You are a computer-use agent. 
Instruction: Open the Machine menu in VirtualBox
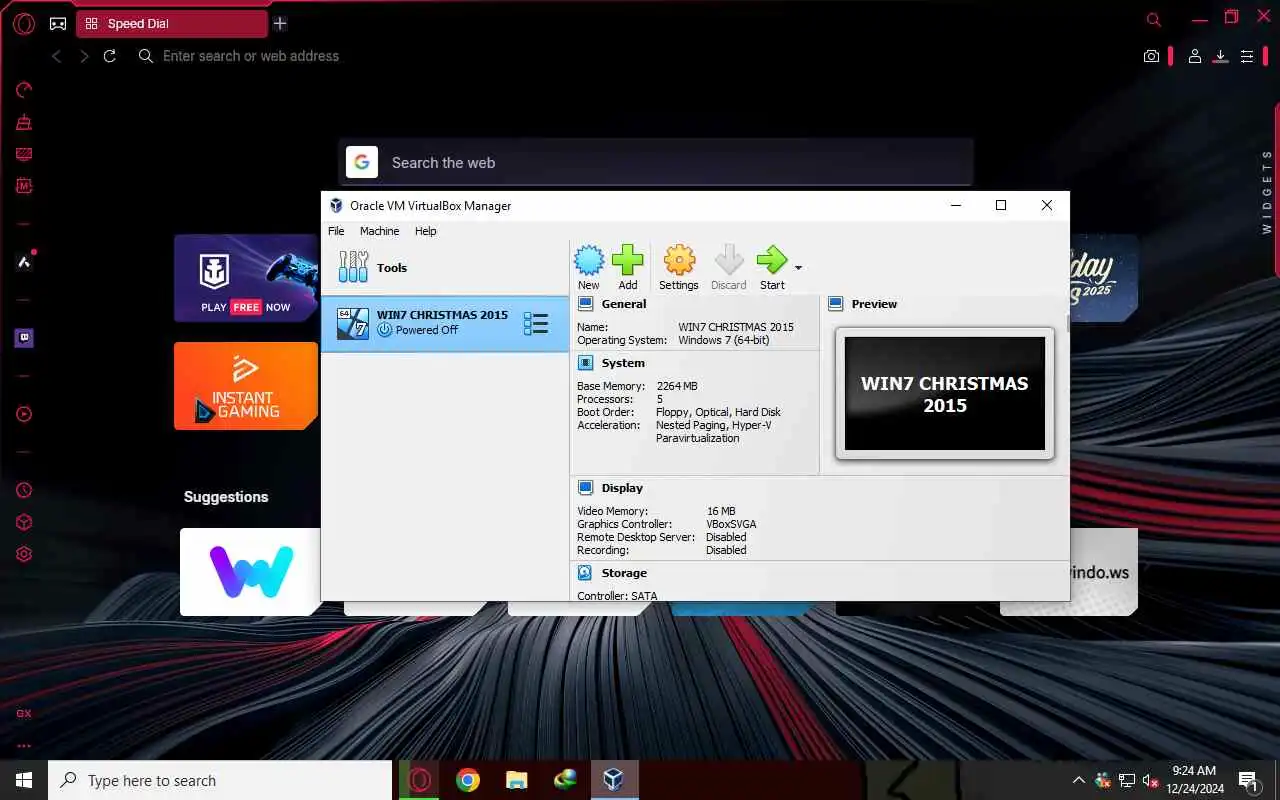(x=379, y=231)
